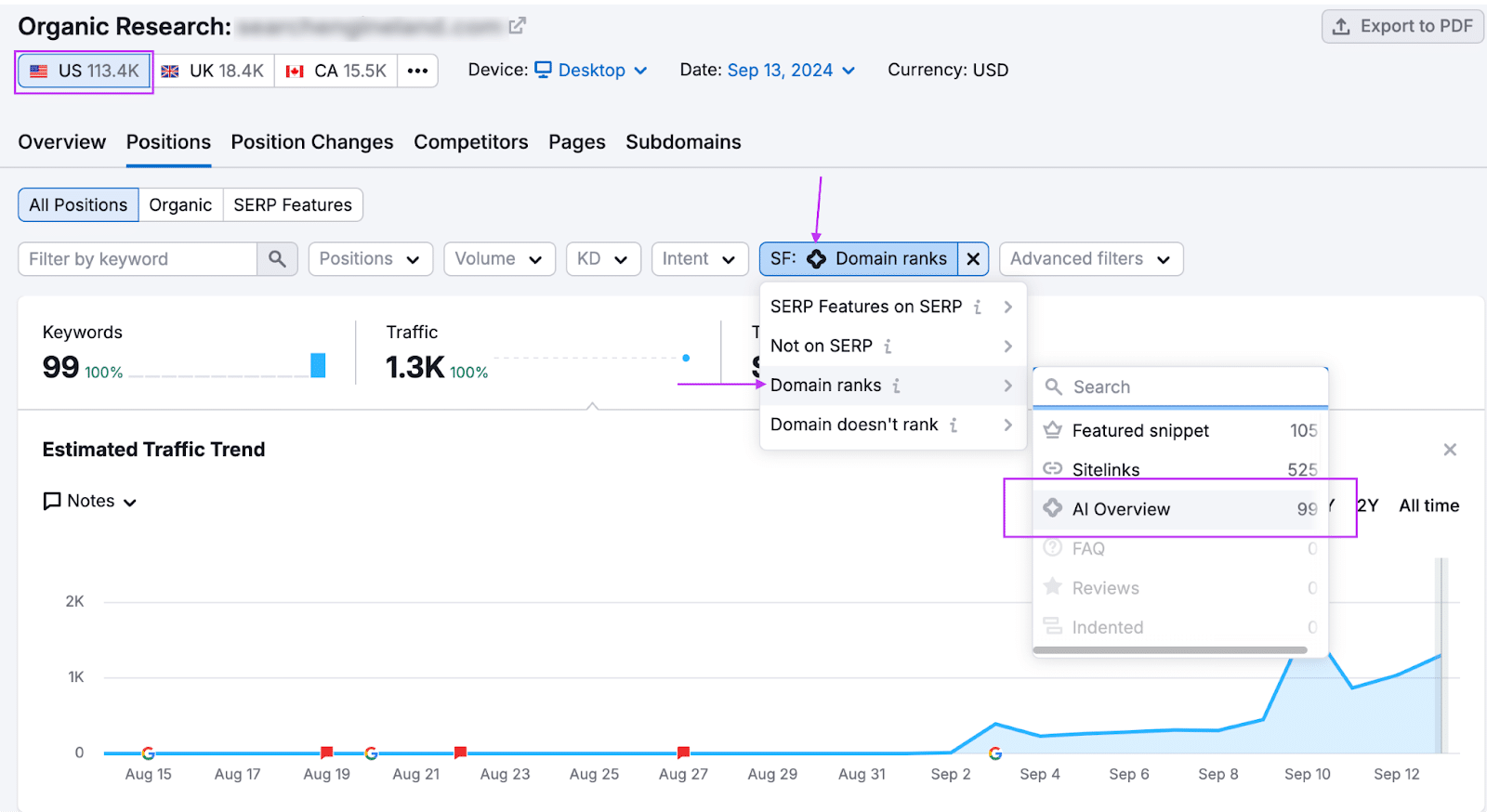The width and height of the screenshot is (1487, 812).
Task: Expand the Domain ranks submenu
Action: click(892, 386)
